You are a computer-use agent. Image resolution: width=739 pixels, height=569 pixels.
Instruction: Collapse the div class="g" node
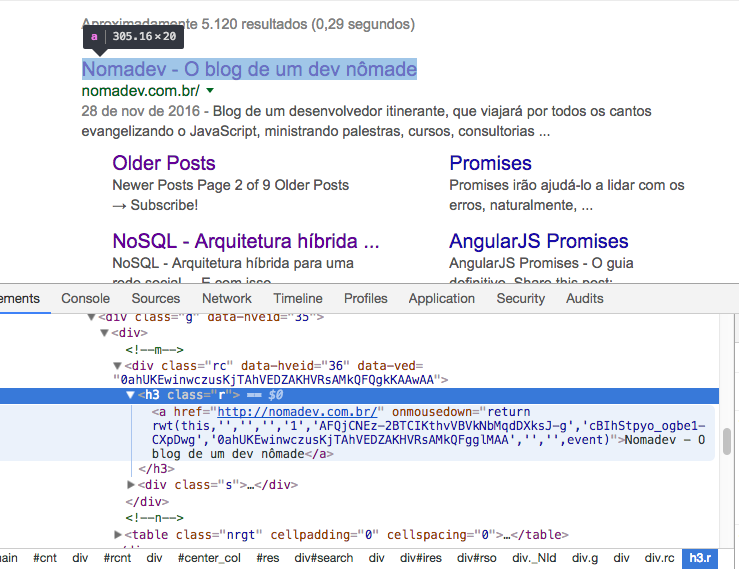[x=91, y=317]
